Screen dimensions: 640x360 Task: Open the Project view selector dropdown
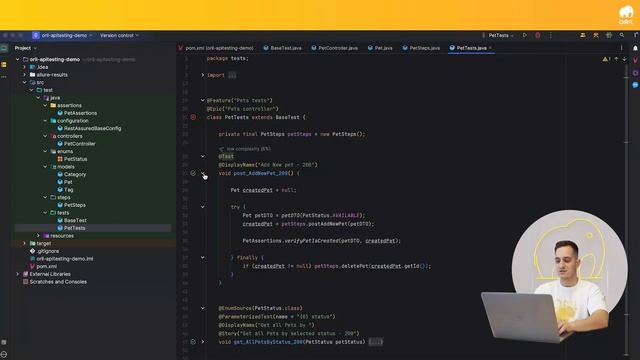coord(26,48)
